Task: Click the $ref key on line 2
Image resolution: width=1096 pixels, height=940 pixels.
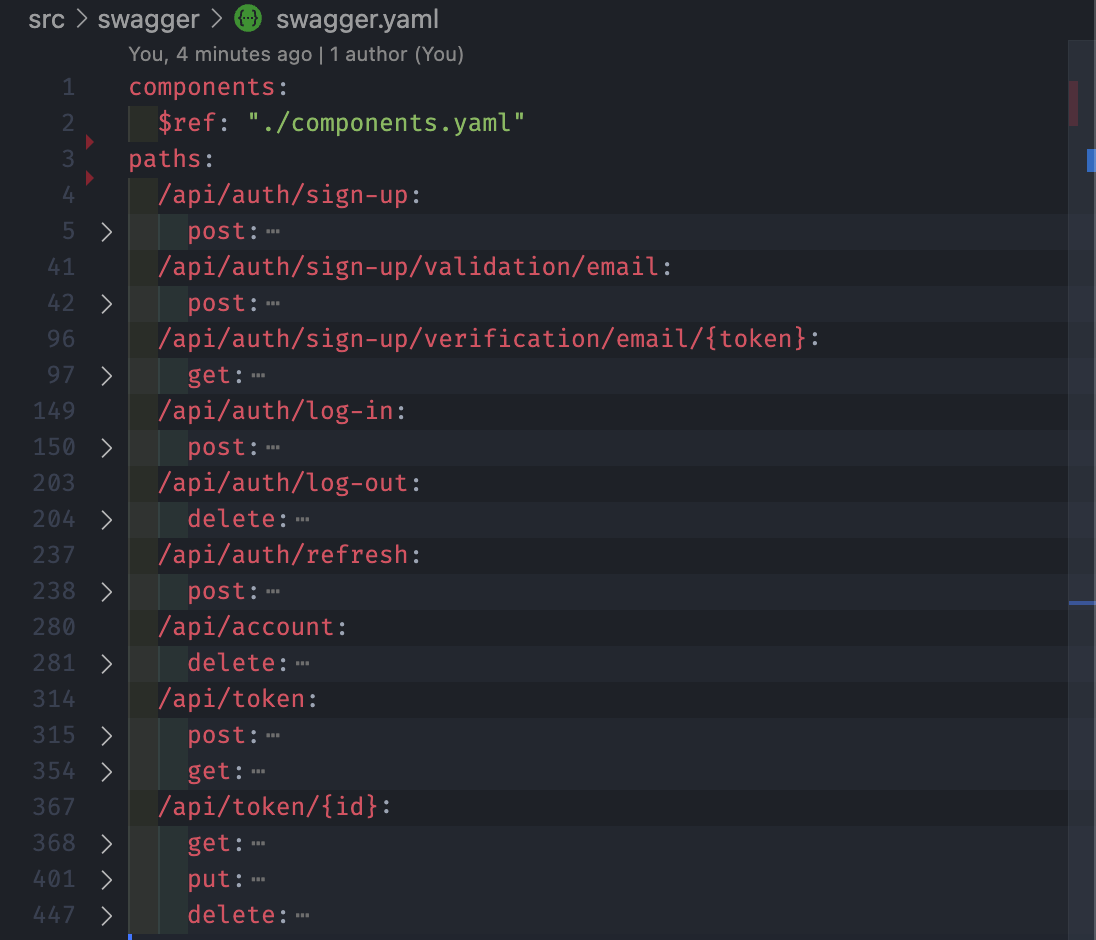Action: 187,123
